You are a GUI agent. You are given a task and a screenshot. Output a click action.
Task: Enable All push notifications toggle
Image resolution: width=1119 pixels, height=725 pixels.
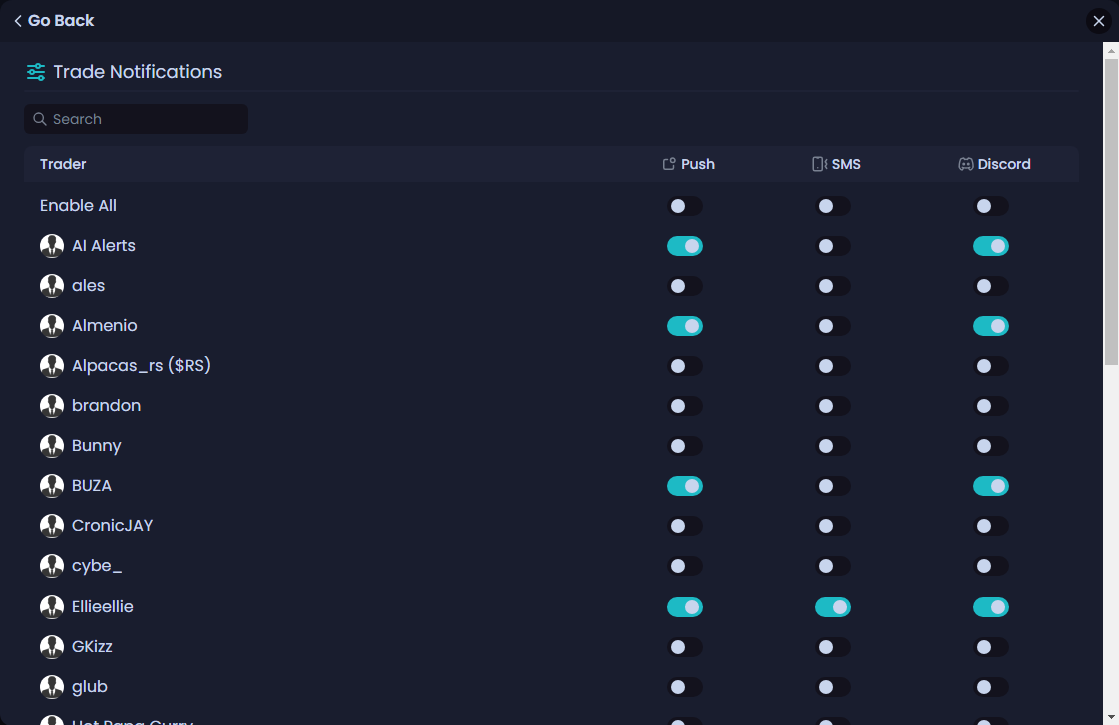(x=685, y=206)
